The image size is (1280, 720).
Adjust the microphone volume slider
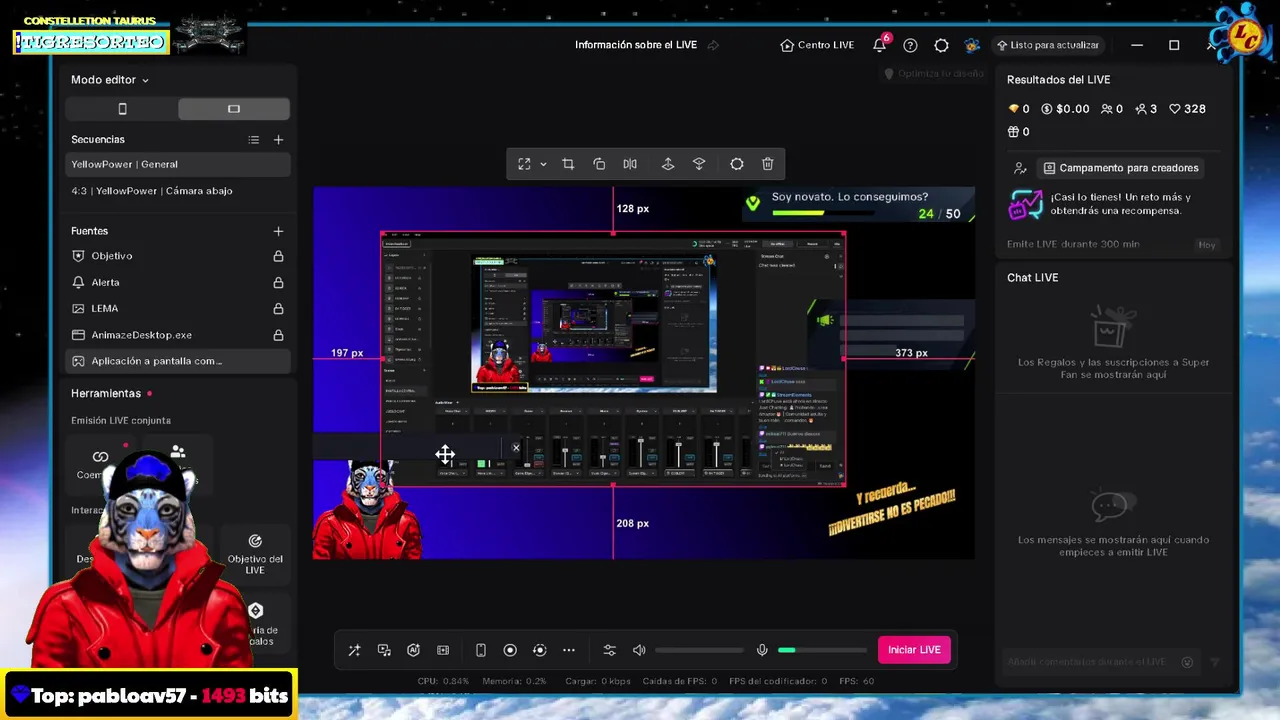[x=822, y=650]
